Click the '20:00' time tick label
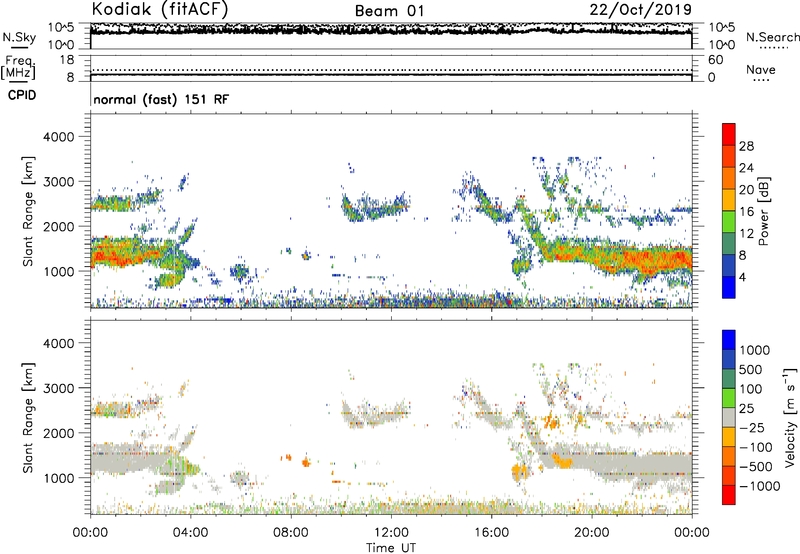Viewport: 800px width, 554px height. 592,533
